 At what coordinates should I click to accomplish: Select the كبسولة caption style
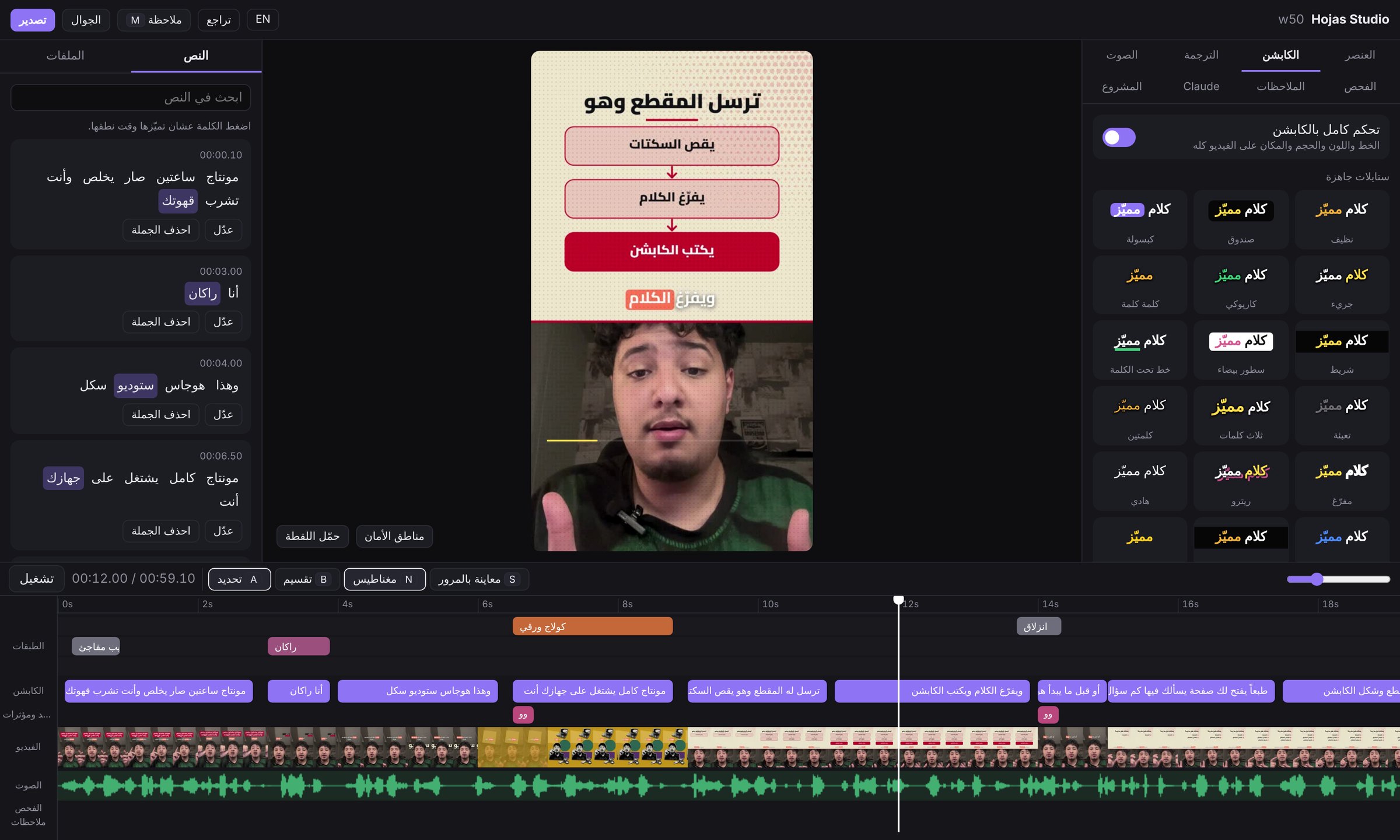(x=1140, y=220)
